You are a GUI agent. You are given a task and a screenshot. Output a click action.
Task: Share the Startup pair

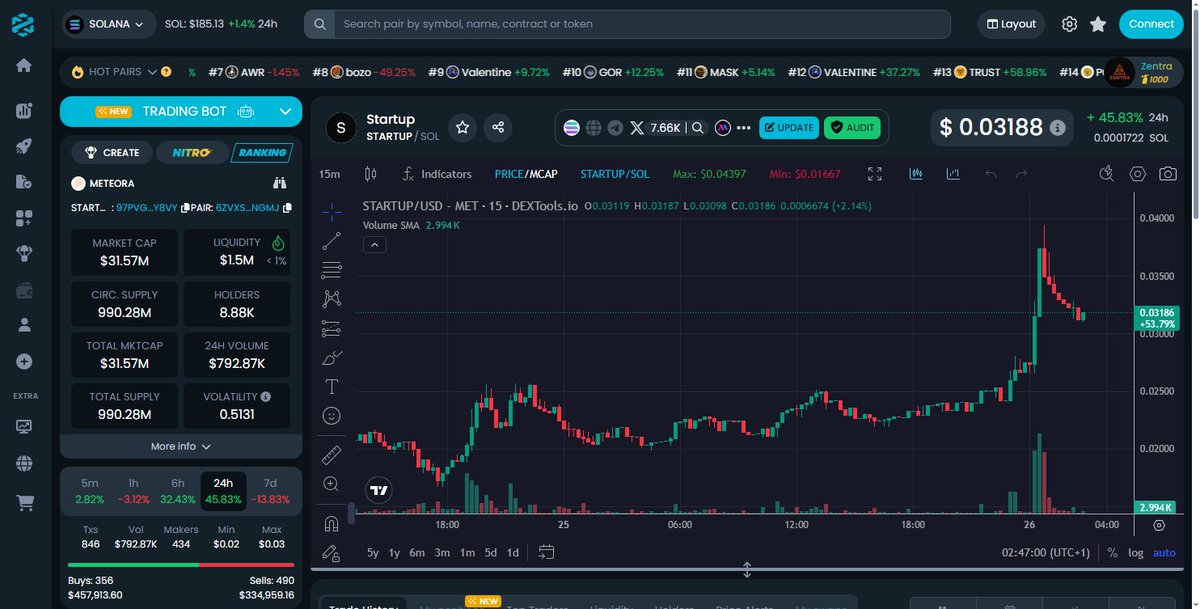497,127
